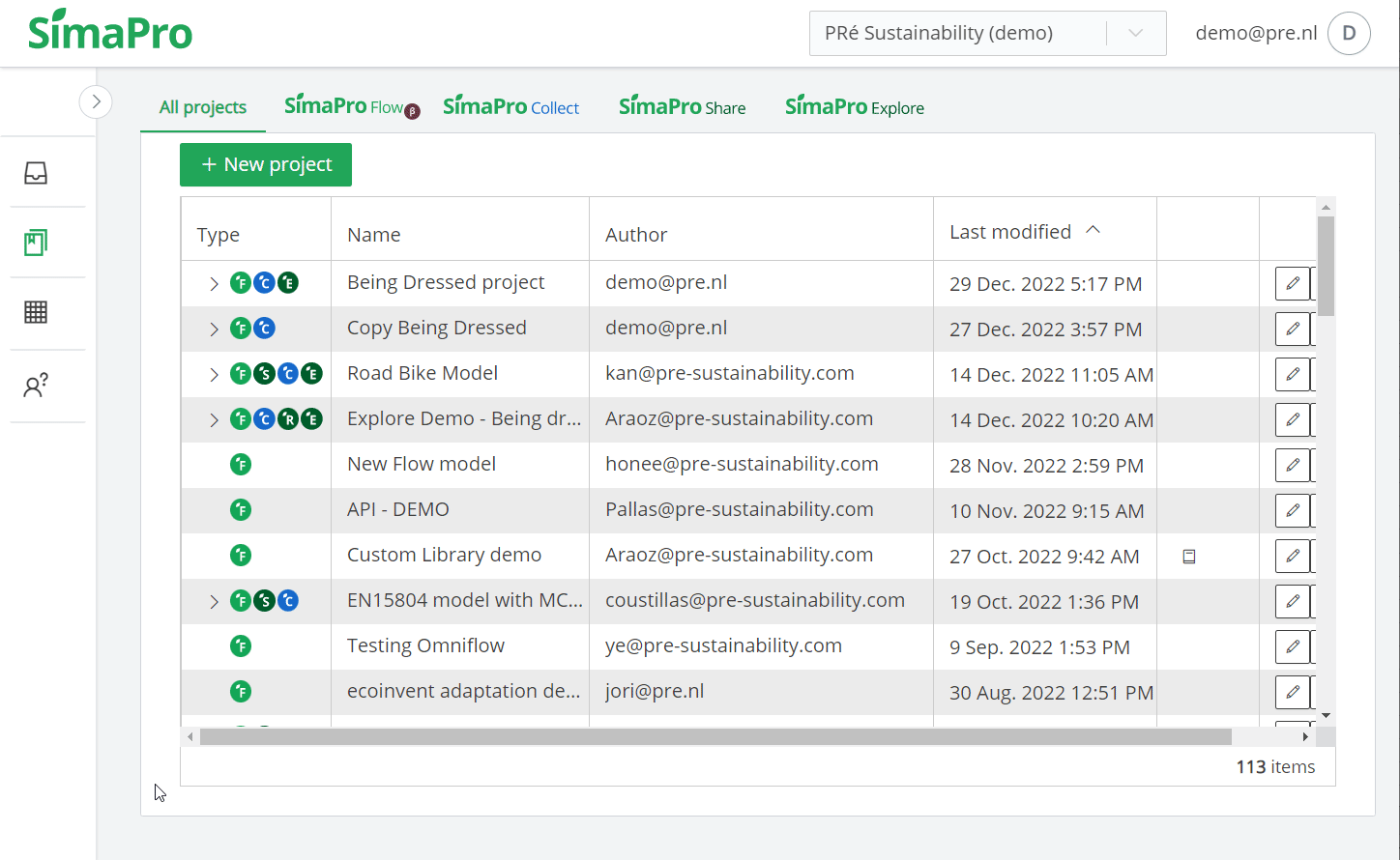
Task: Expand the Road Bike Model project row
Action: point(213,373)
